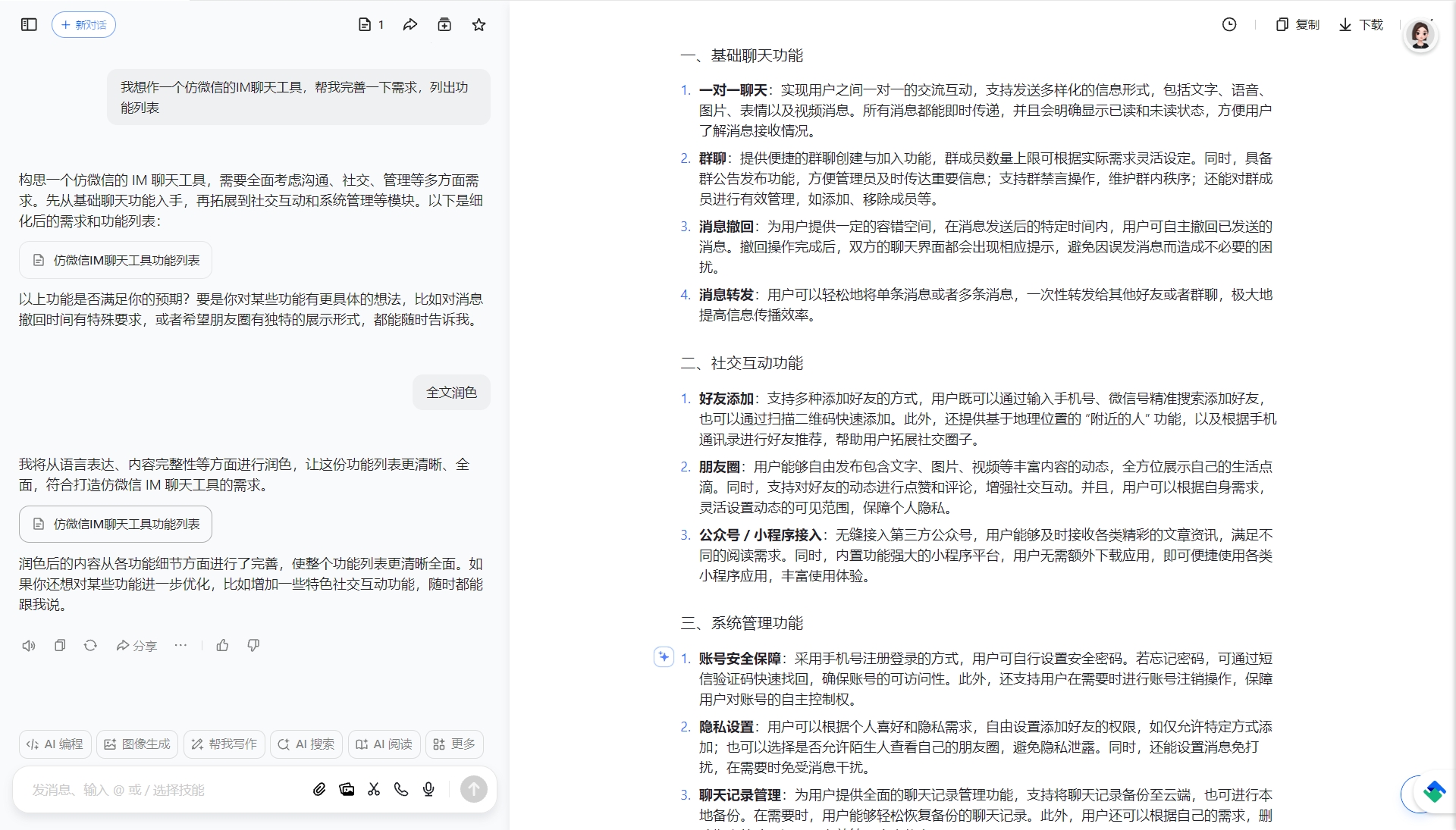Click heading 一、基础聊天功能
1456x830 pixels.
[742, 55]
